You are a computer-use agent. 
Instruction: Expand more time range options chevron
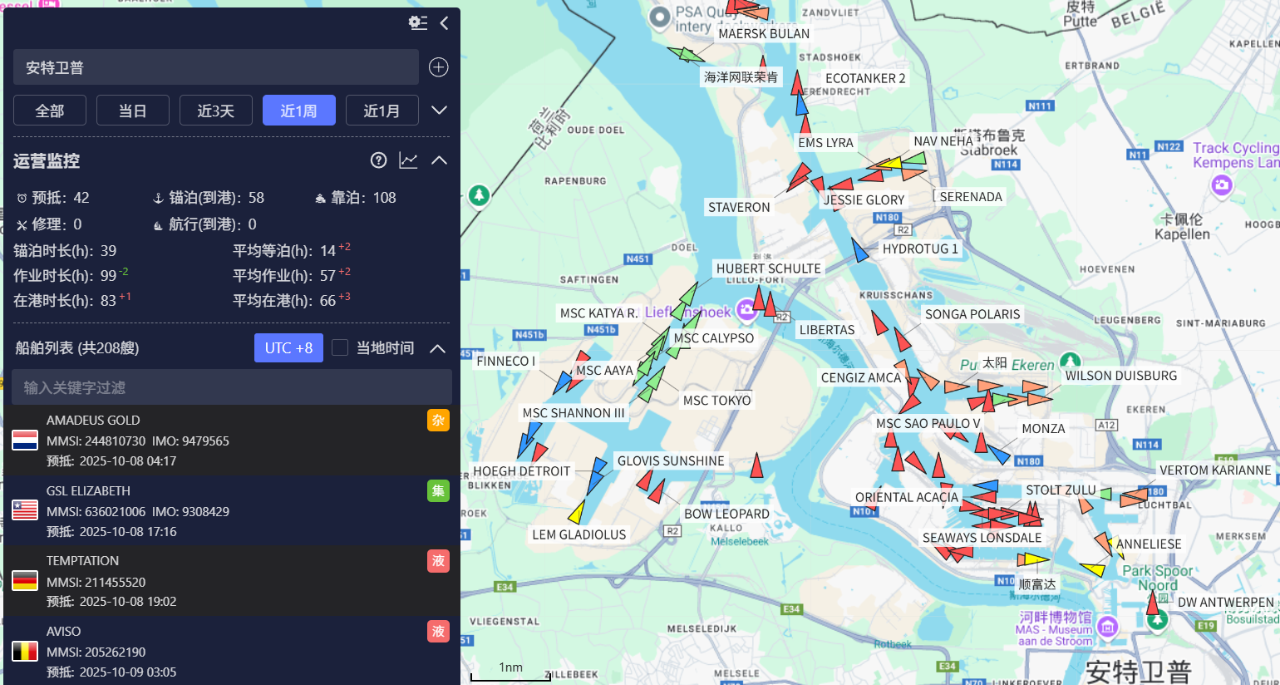pyautogui.click(x=438, y=110)
